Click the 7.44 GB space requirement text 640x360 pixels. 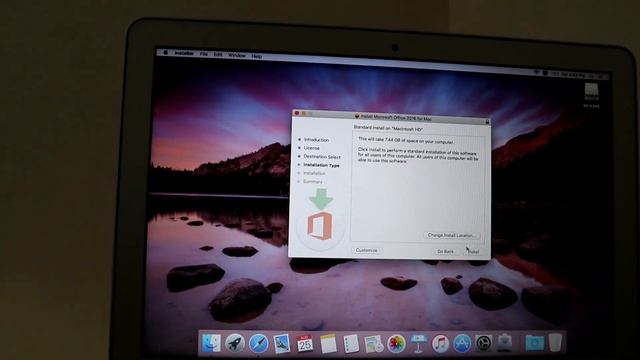406,141
